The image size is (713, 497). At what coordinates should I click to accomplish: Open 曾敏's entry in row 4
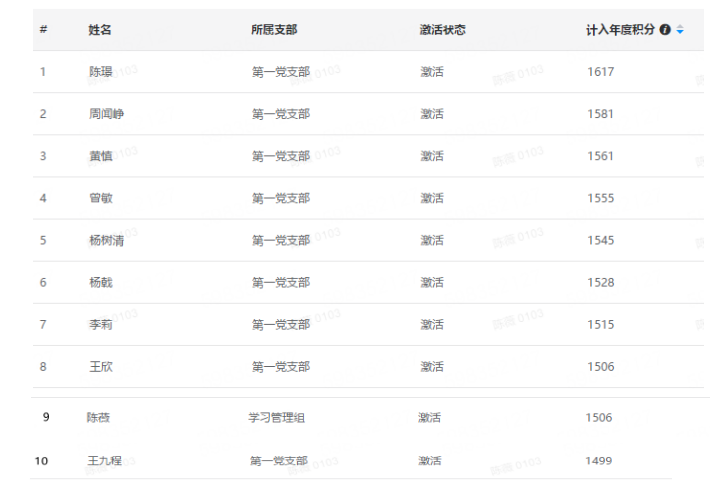pos(101,198)
